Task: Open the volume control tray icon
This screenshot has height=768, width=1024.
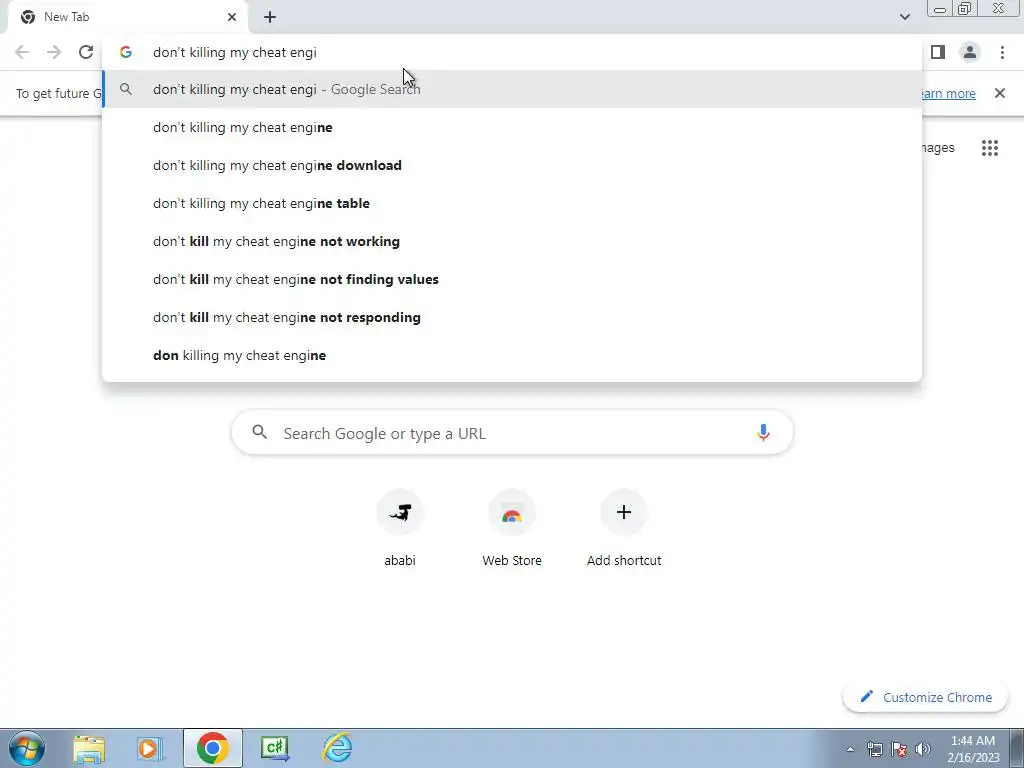Action: [923, 749]
